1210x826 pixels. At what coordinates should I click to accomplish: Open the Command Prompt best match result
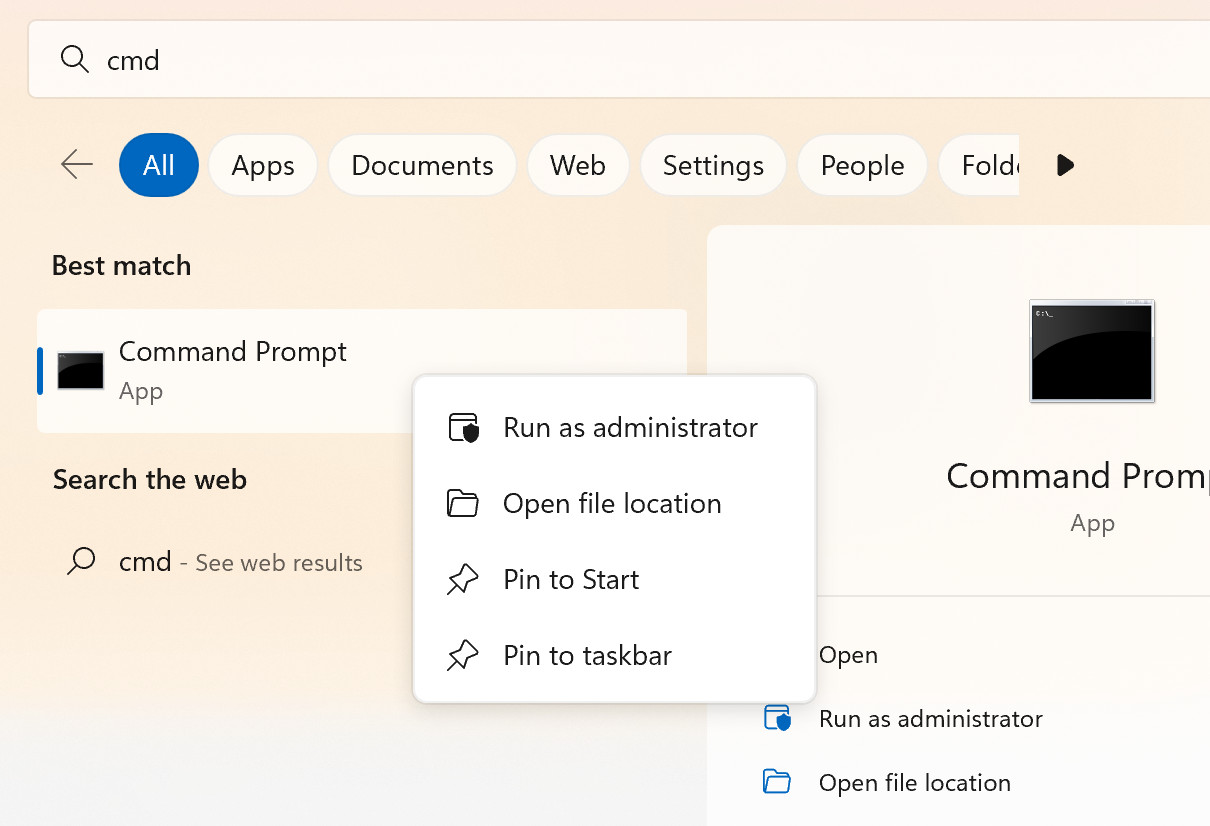click(x=362, y=371)
